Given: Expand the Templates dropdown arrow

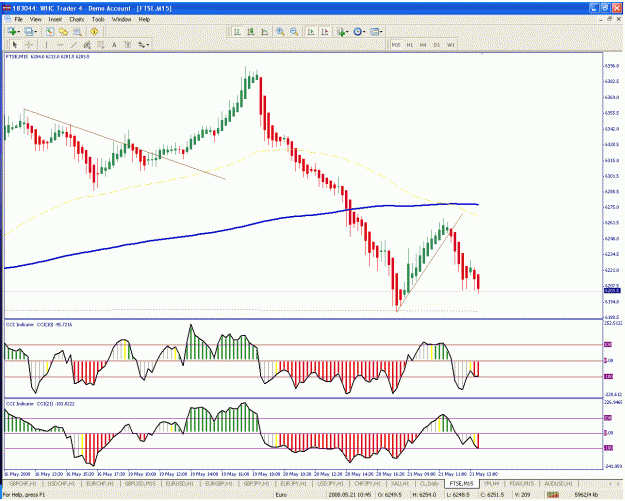Looking at the screenshot, I should [381, 32].
